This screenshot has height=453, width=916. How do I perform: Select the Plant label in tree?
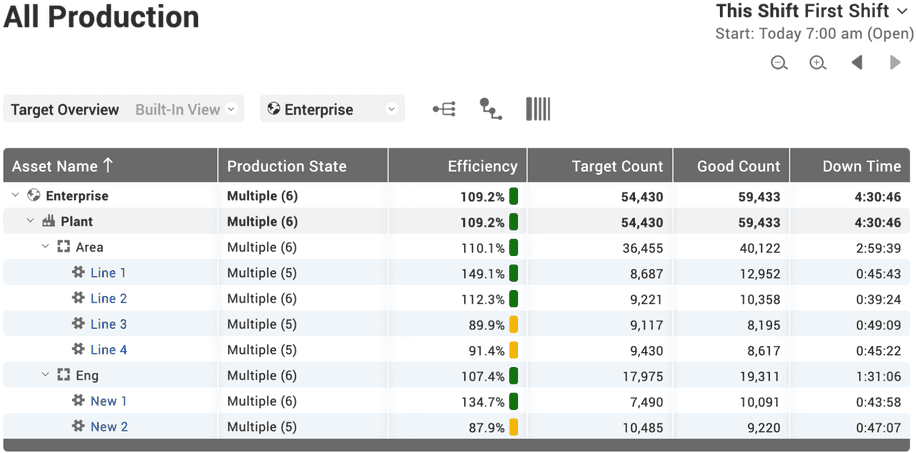(77, 222)
